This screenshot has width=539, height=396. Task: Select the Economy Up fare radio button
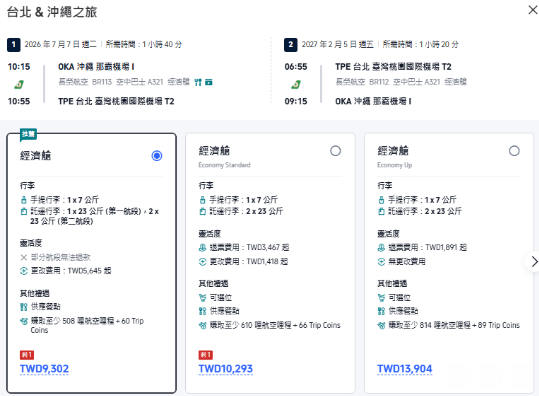514,151
